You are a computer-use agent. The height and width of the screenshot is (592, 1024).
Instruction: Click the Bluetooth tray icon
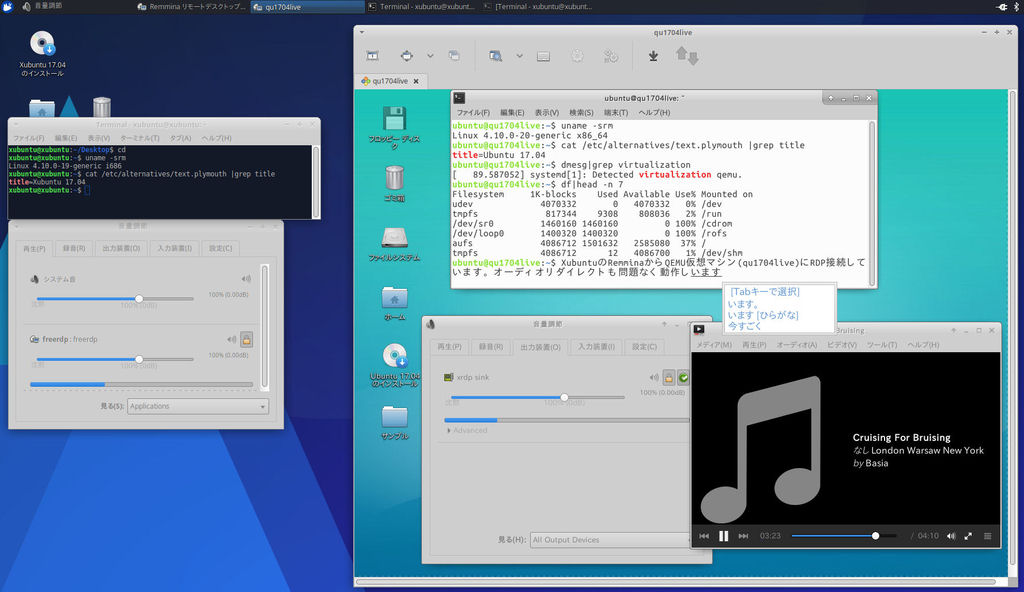point(1019,7)
